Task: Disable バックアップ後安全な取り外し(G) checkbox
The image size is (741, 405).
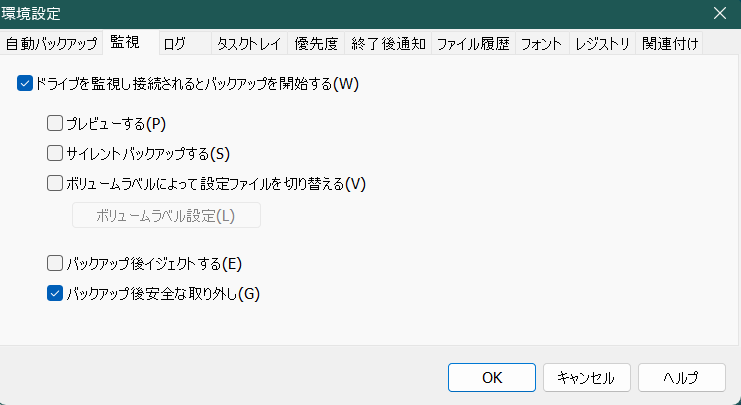Action: 55,294
